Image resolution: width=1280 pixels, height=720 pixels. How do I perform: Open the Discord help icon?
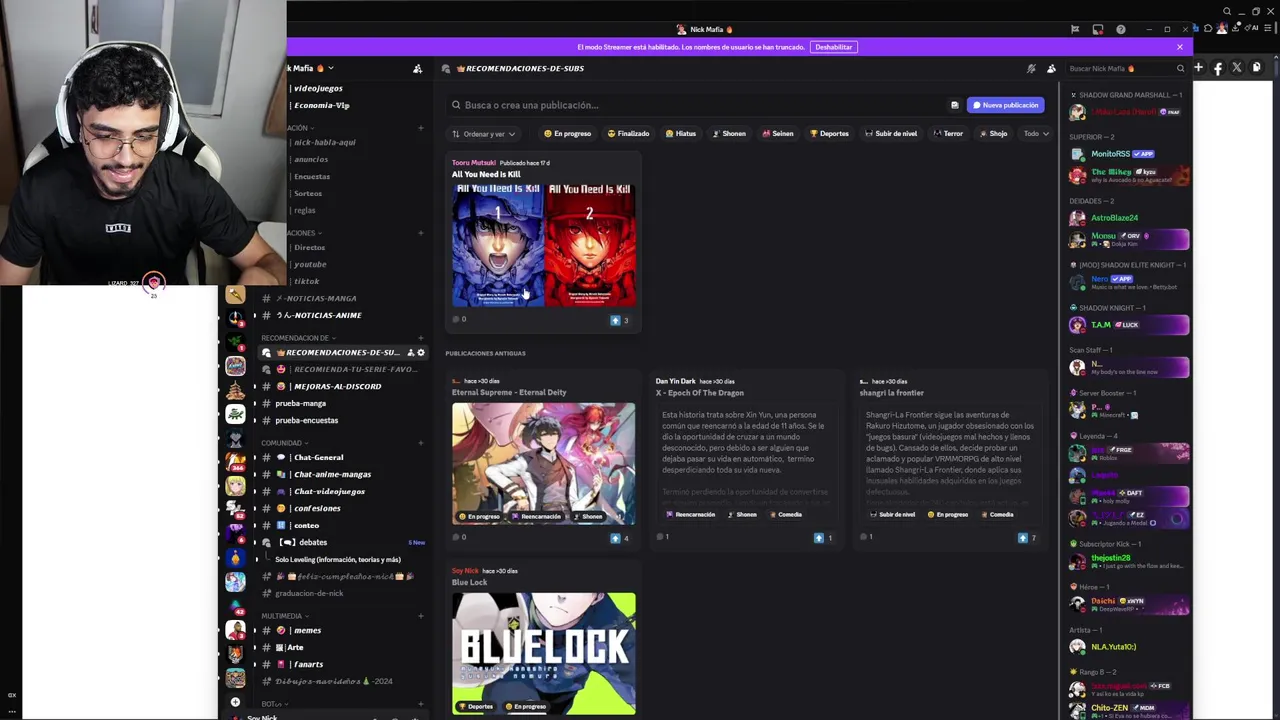(x=1120, y=29)
